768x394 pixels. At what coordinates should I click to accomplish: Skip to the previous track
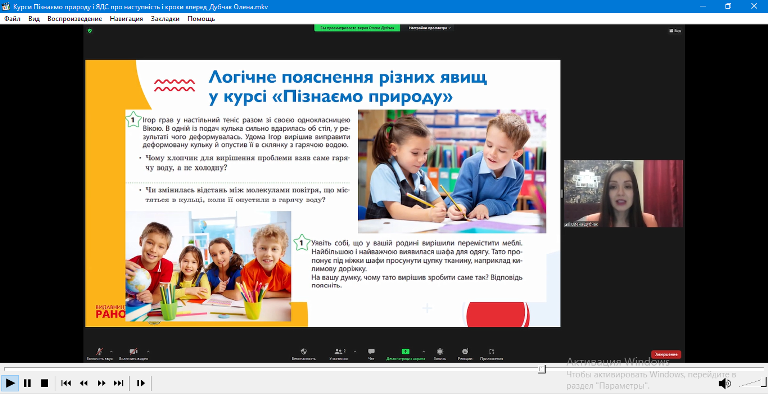click(x=66, y=383)
